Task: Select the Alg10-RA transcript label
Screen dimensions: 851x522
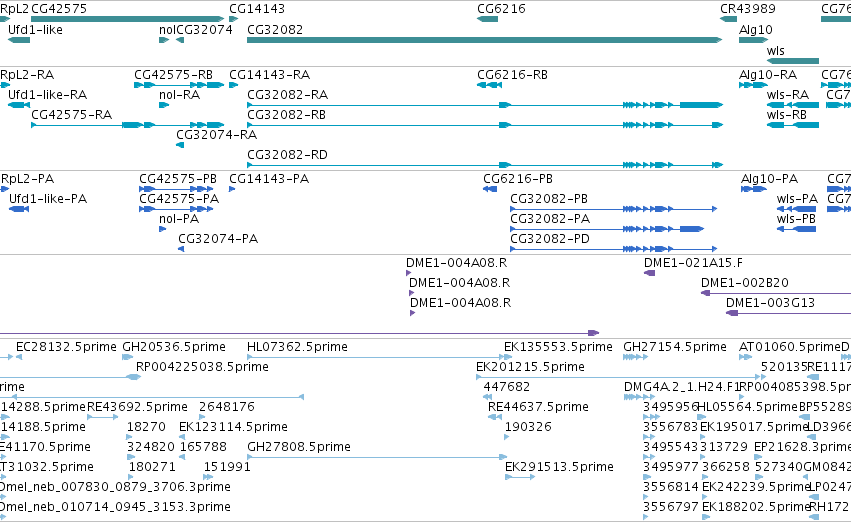Action: (768, 75)
